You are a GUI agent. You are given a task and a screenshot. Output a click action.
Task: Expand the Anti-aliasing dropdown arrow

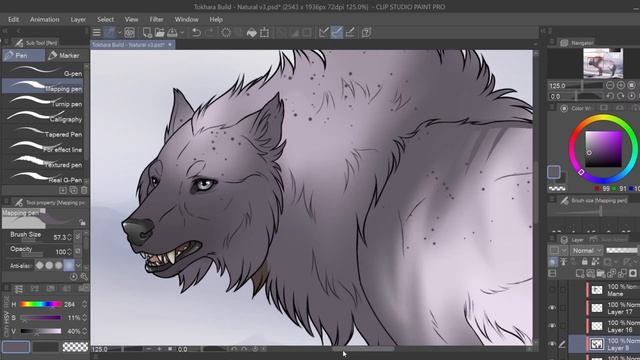coord(78,266)
